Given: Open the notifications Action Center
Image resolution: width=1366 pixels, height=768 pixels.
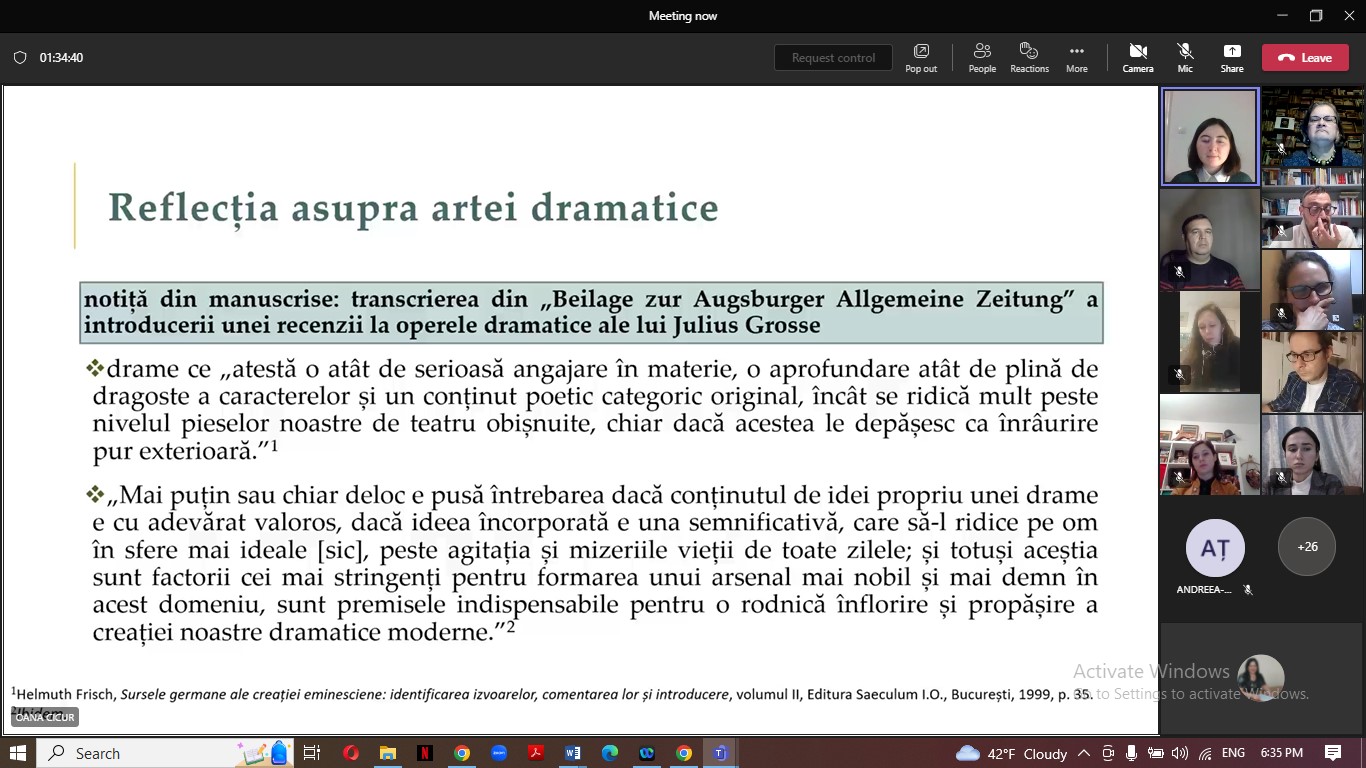Looking at the screenshot, I should [1333, 754].
